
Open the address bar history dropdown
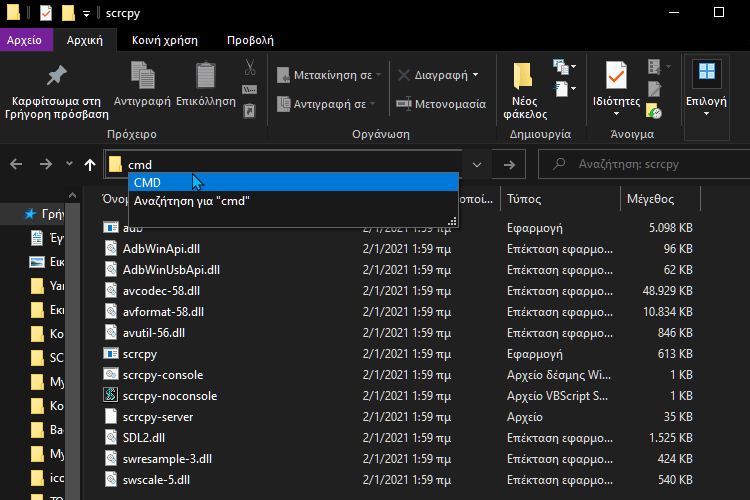477,165
